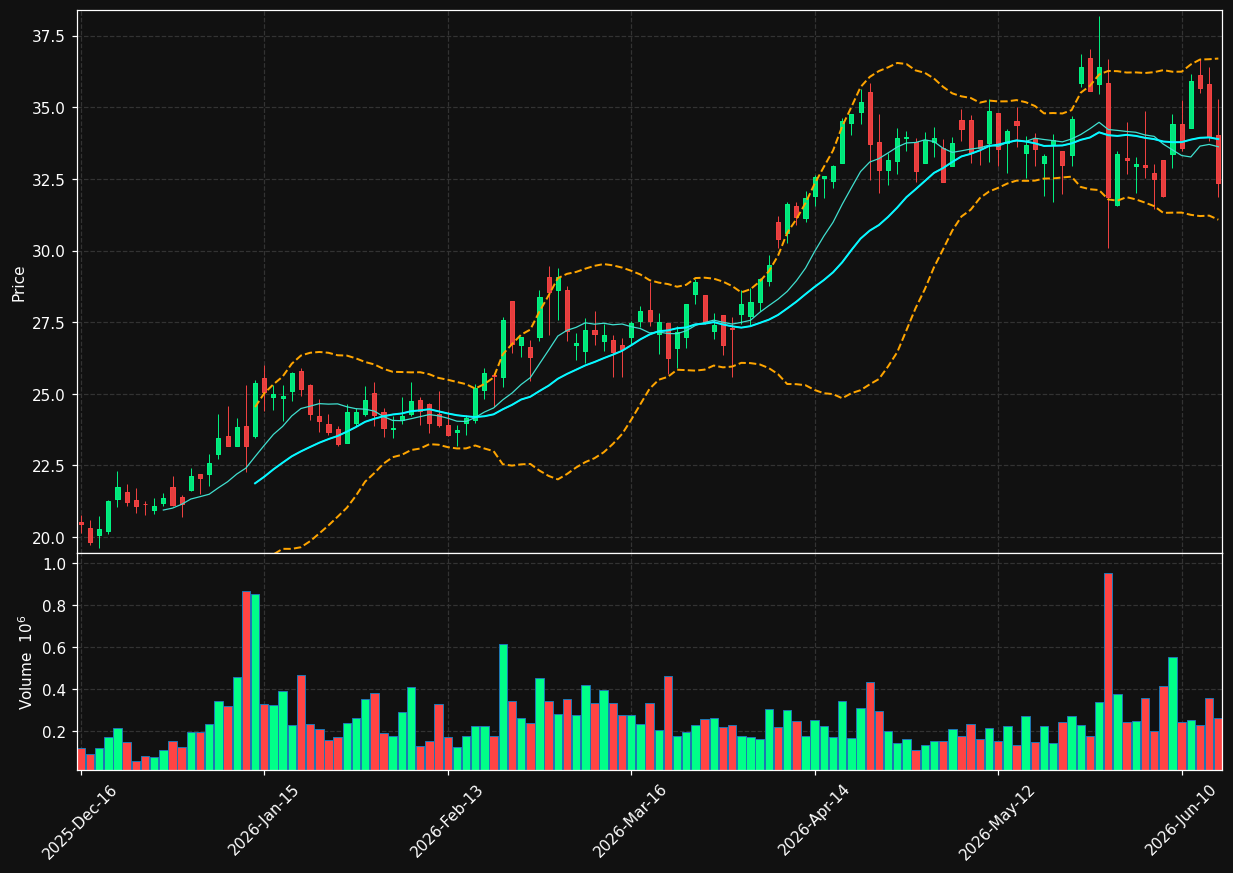Select the vertical Price axis title
The image size is (1233, 873).
pos(19,283)
